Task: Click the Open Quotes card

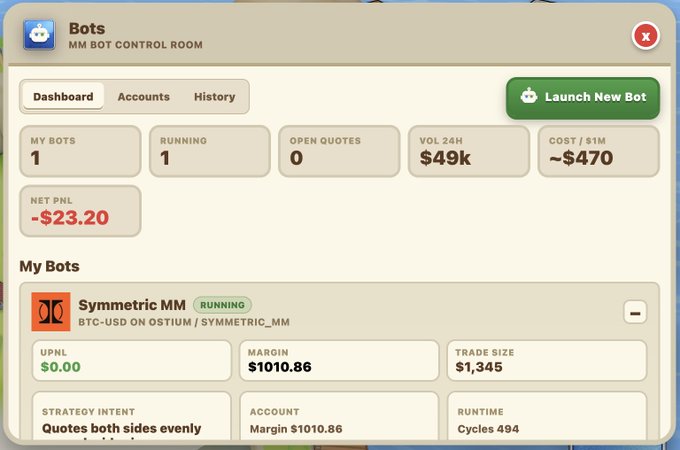Action: [x=339, y=151]
